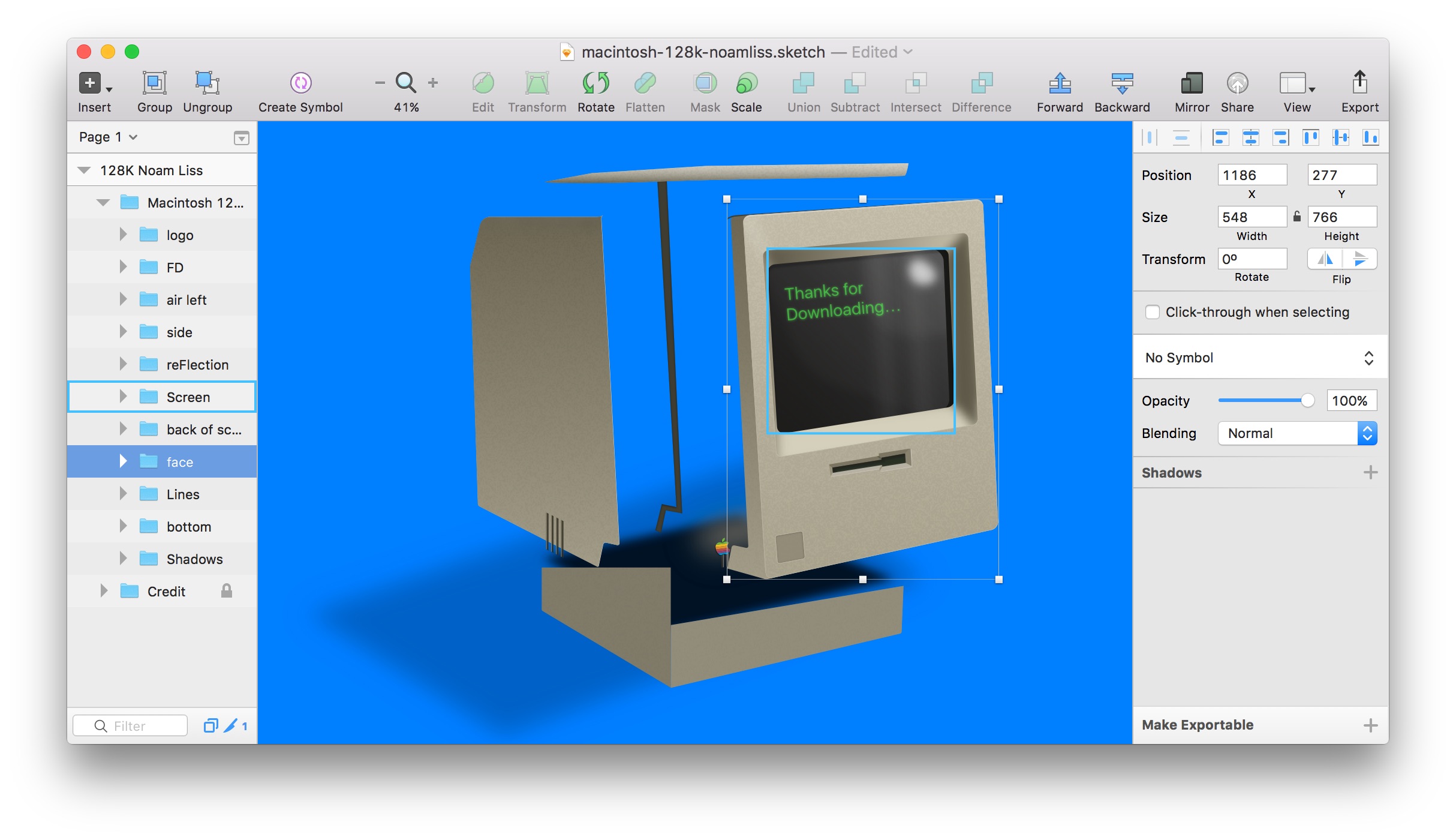Send the layer Backward using toolbar icon

(1121, 83)
